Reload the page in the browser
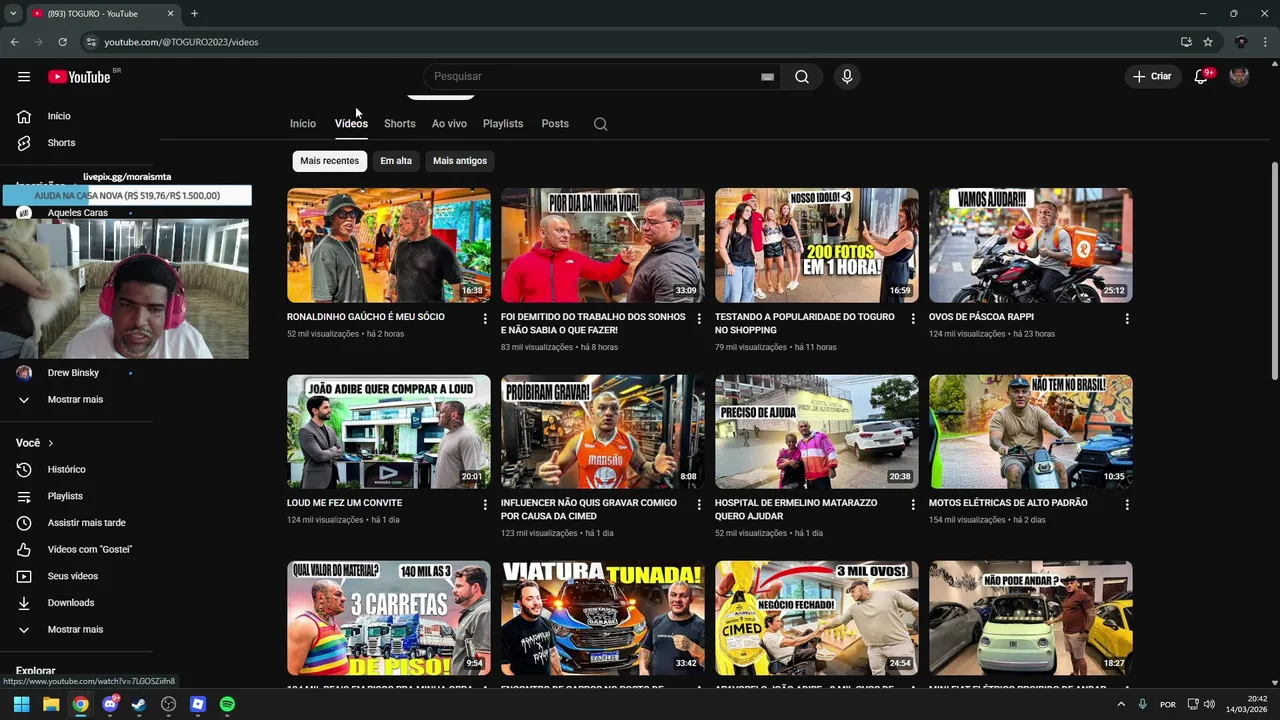This screenshot has height=720, width=1280. coord(62,42)
